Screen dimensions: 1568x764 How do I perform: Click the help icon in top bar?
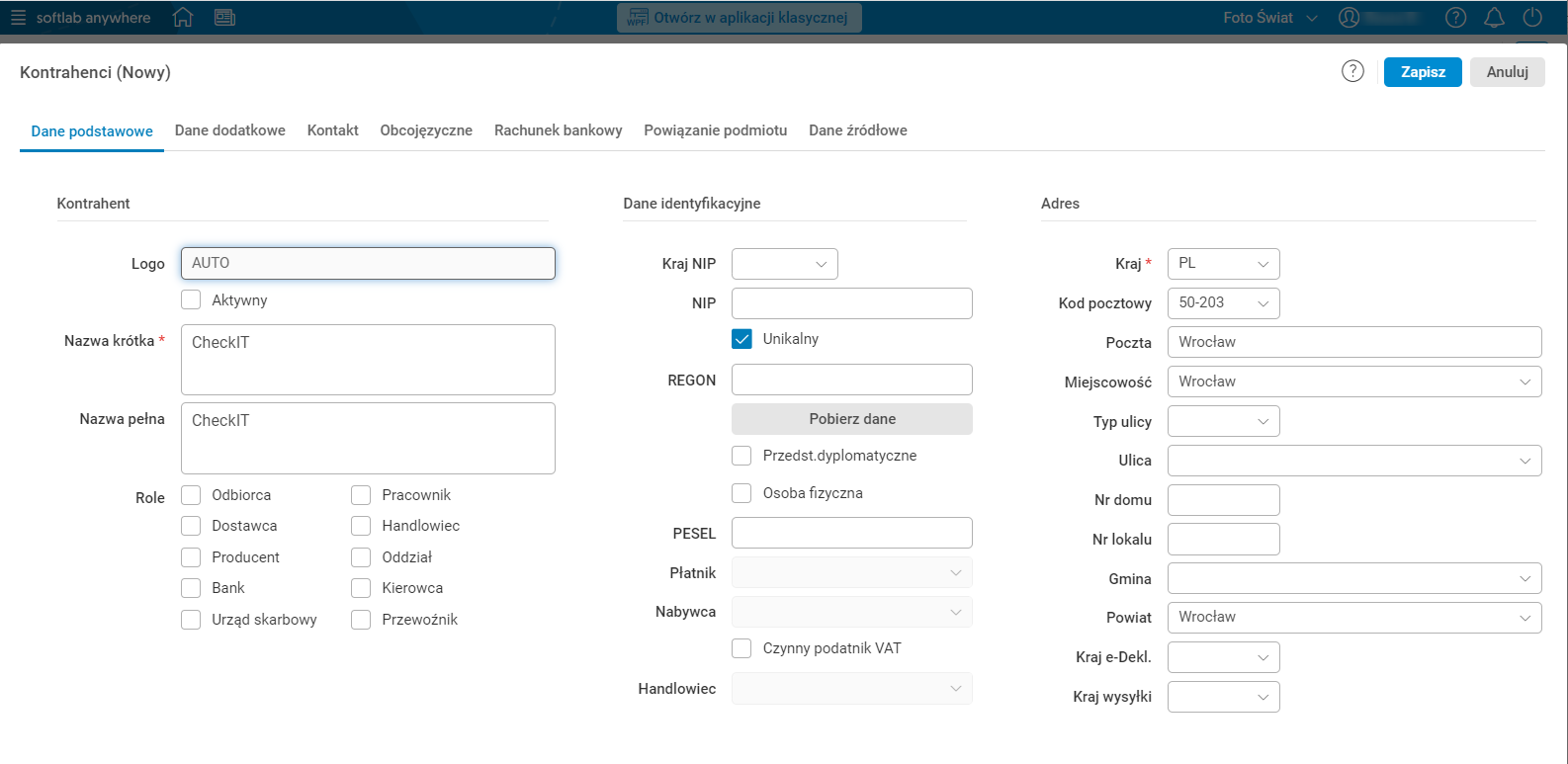click(x=1455, y=18)
